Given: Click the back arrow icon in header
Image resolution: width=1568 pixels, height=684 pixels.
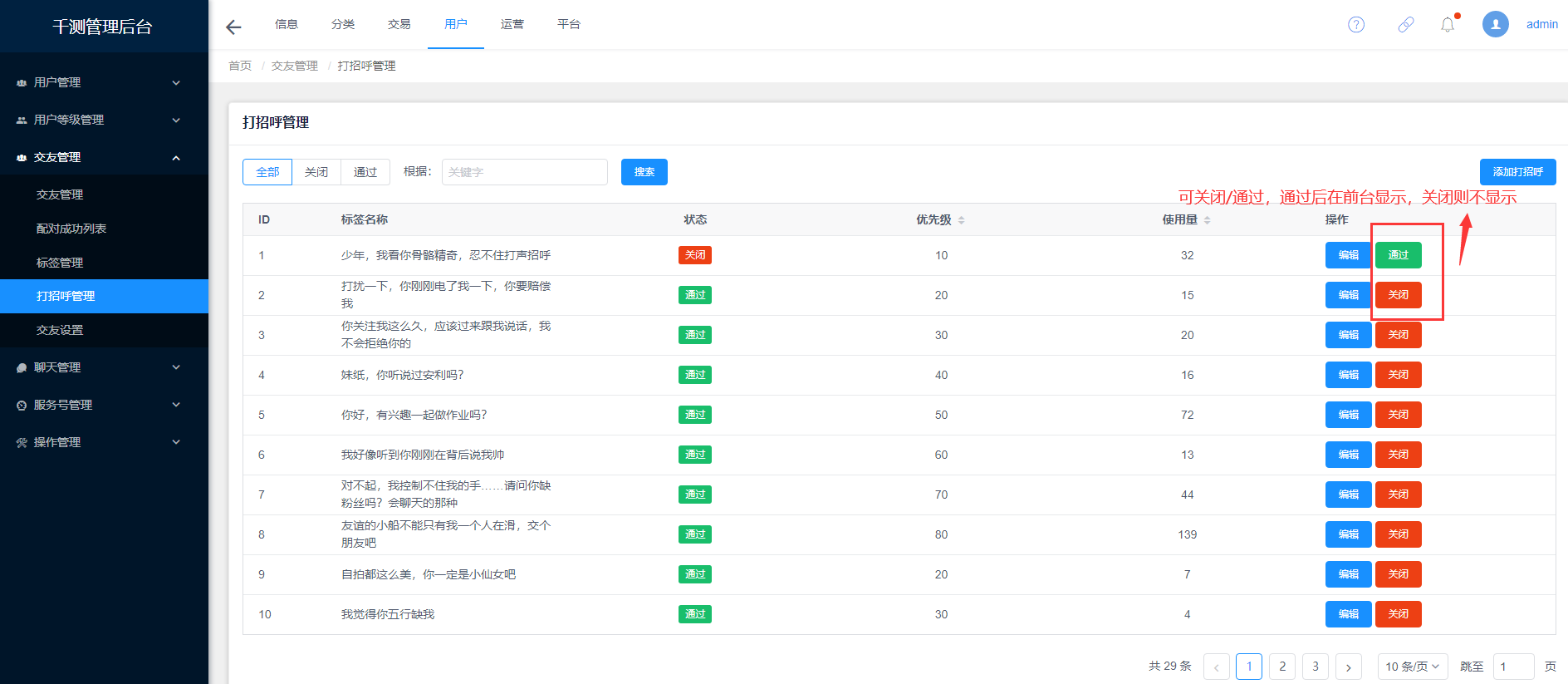Looking at the screenshot, I should coord(233,27).
